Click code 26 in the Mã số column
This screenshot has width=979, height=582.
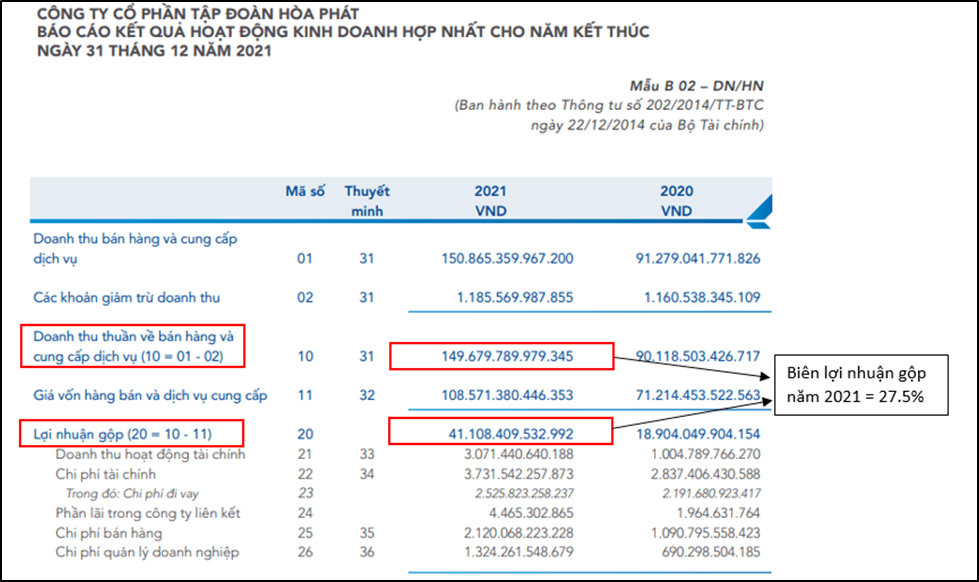[x=305, y=552]
